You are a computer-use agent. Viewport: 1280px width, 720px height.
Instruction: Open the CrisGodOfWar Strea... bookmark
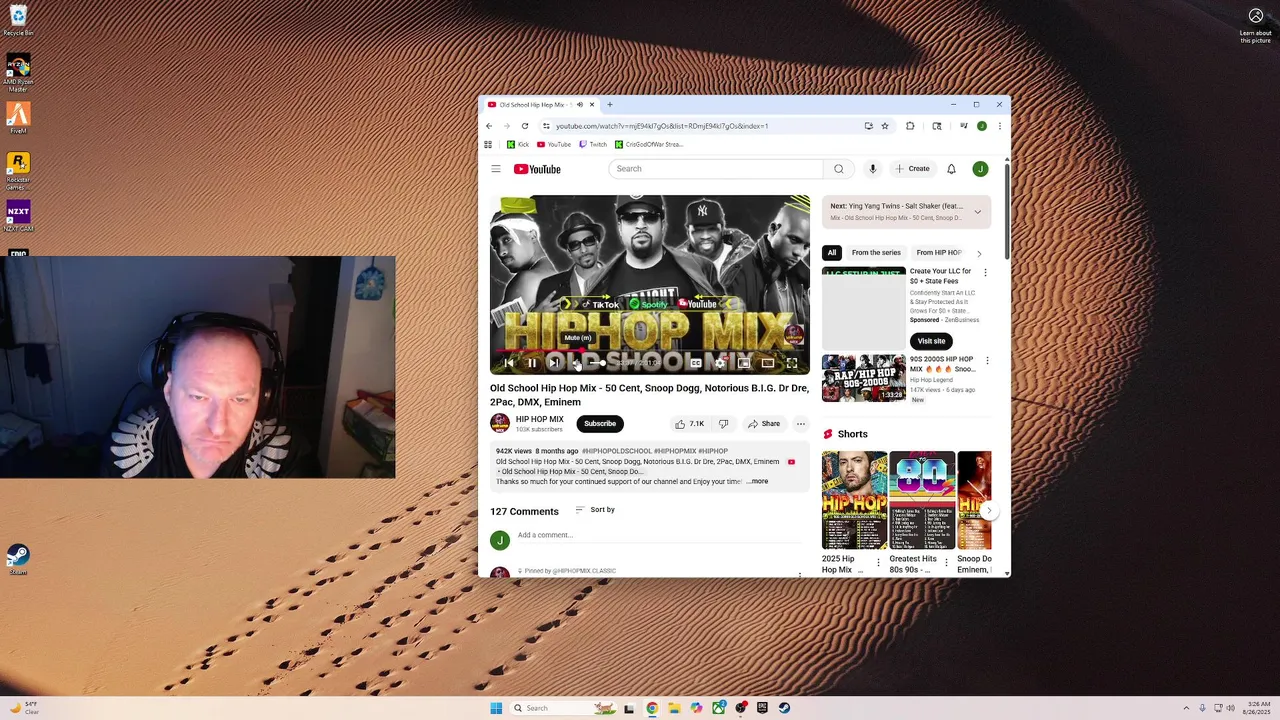pyautogui.click(x=649, y=144)
